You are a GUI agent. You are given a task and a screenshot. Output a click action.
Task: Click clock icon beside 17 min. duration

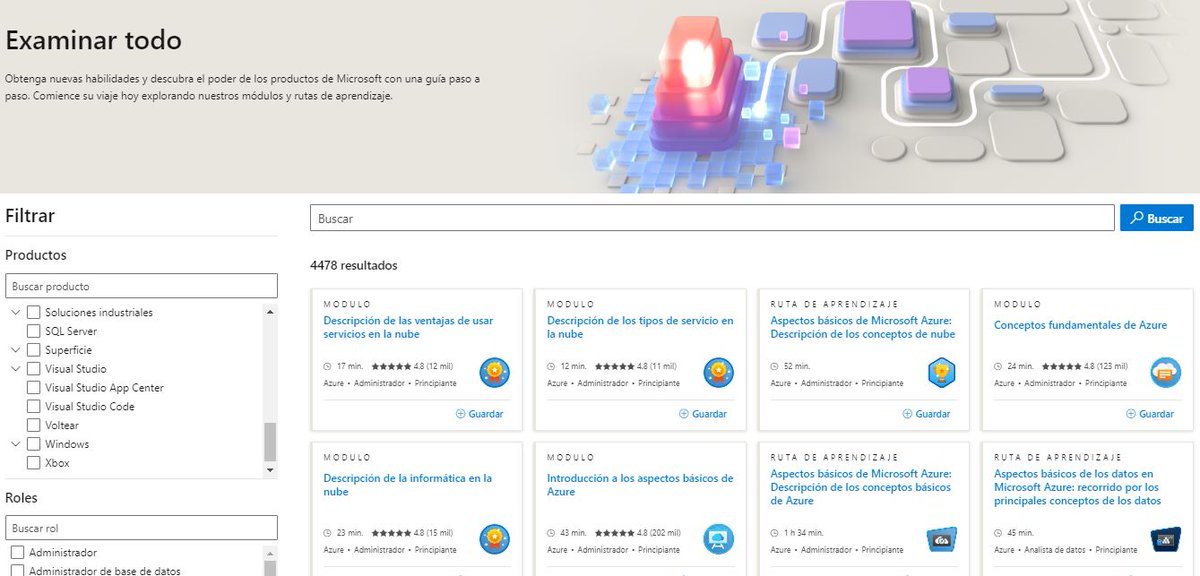tap(328, 366)
